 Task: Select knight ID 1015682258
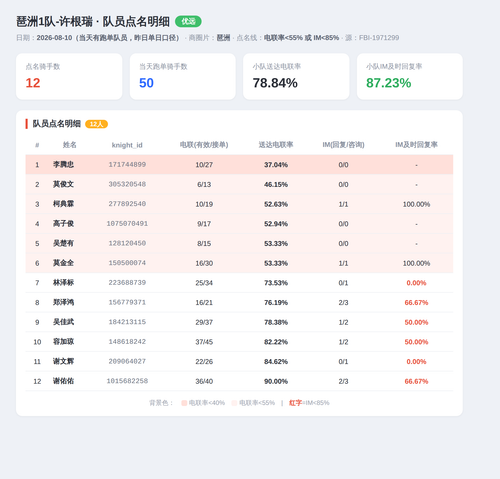pyautogui.click(x=127, y=381)
